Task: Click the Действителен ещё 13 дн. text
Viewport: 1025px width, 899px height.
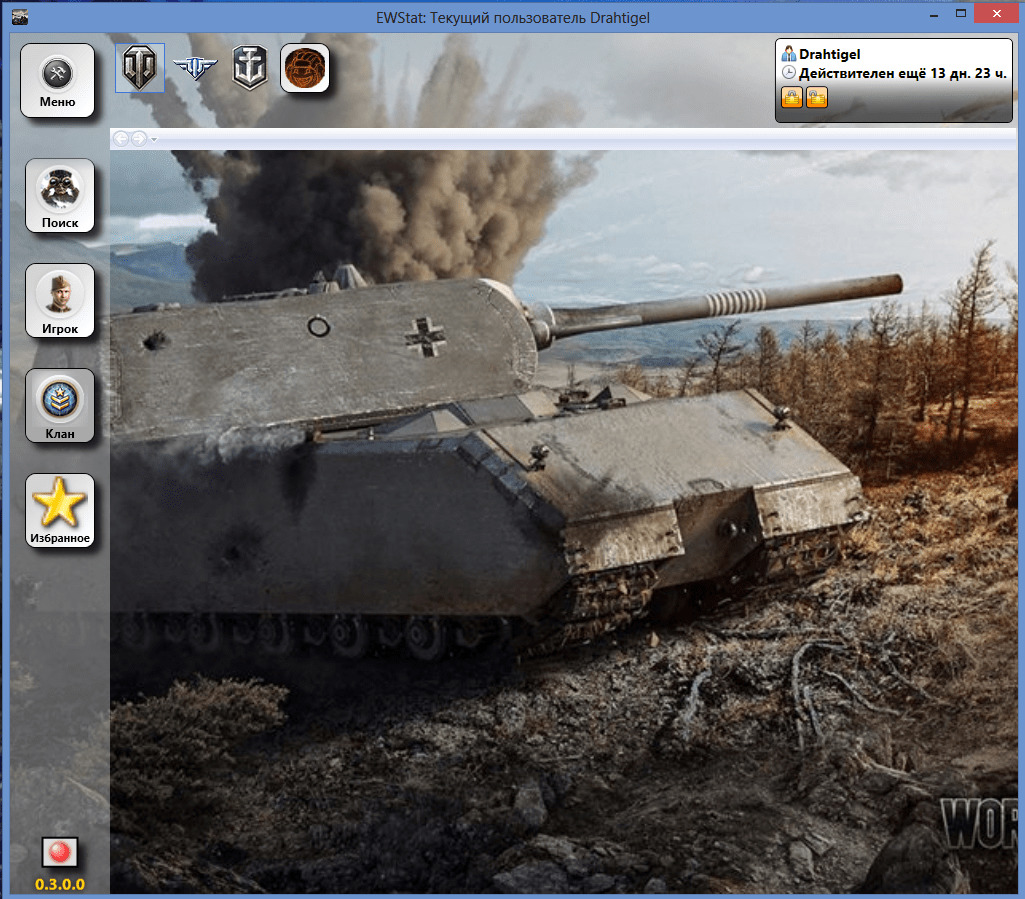Action: point(903,73)
